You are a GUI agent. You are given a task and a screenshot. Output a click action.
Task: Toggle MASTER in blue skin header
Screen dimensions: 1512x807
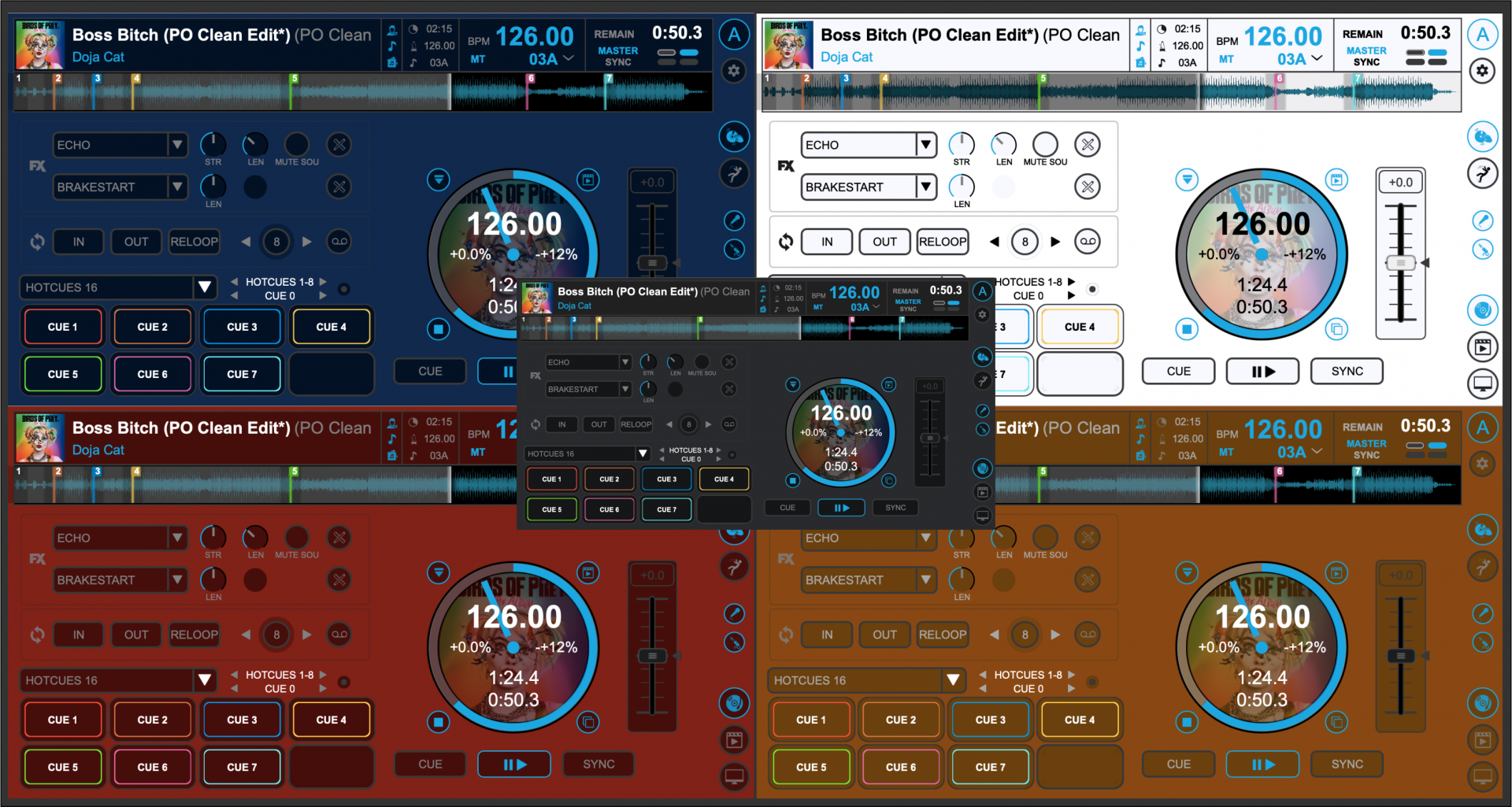pyautogui.click(x=618, y=50)
